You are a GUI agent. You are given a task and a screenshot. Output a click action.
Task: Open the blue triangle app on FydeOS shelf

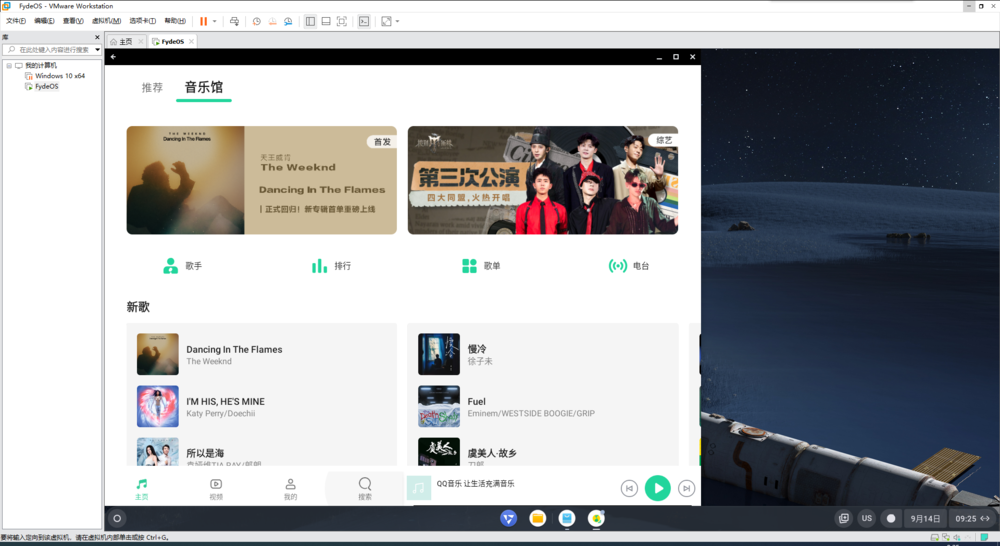(x=508, y=519)
